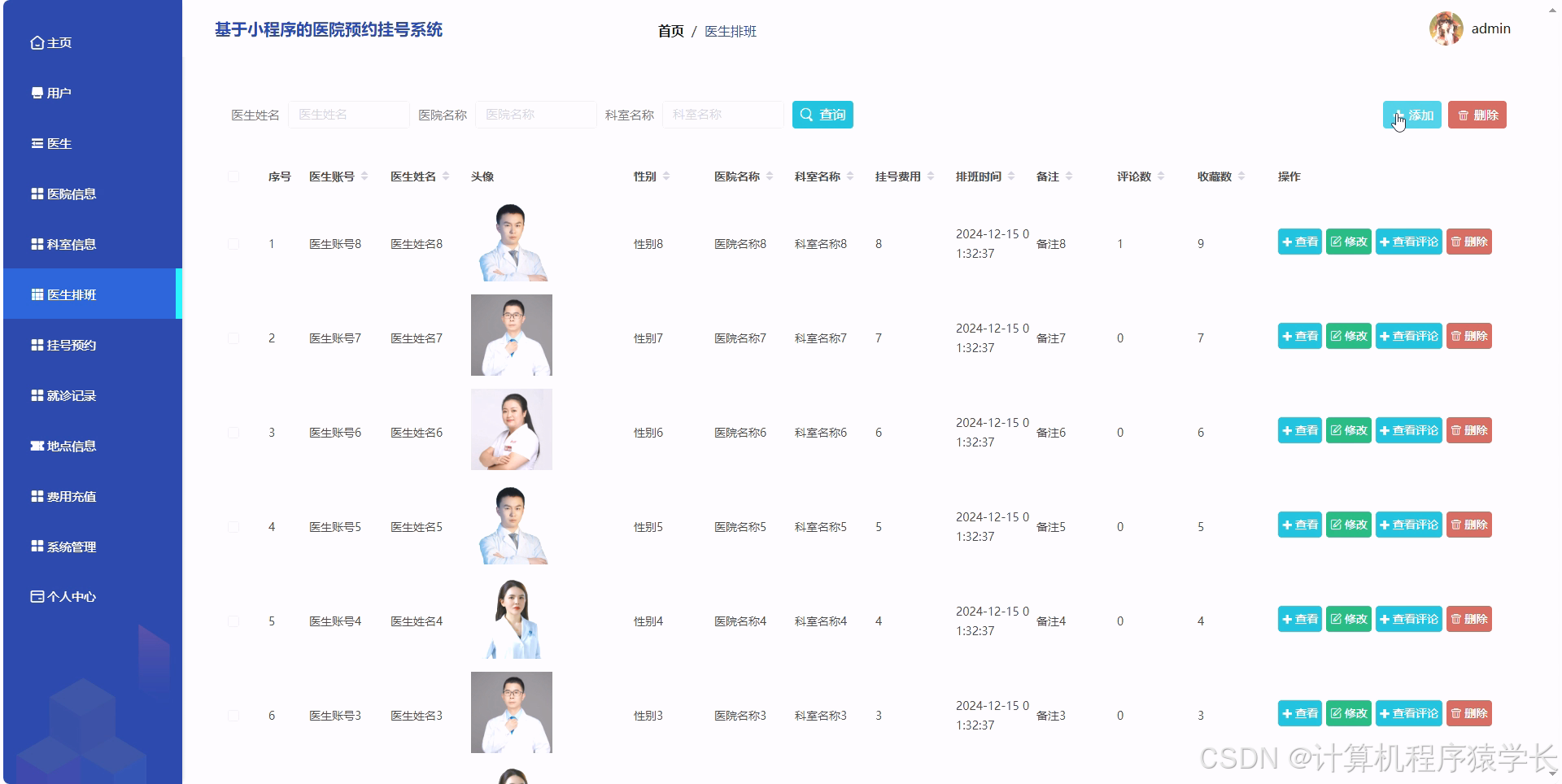Click inside the 医生姓名 search field
1562x784 pixels.
click(x=348, y=115)
